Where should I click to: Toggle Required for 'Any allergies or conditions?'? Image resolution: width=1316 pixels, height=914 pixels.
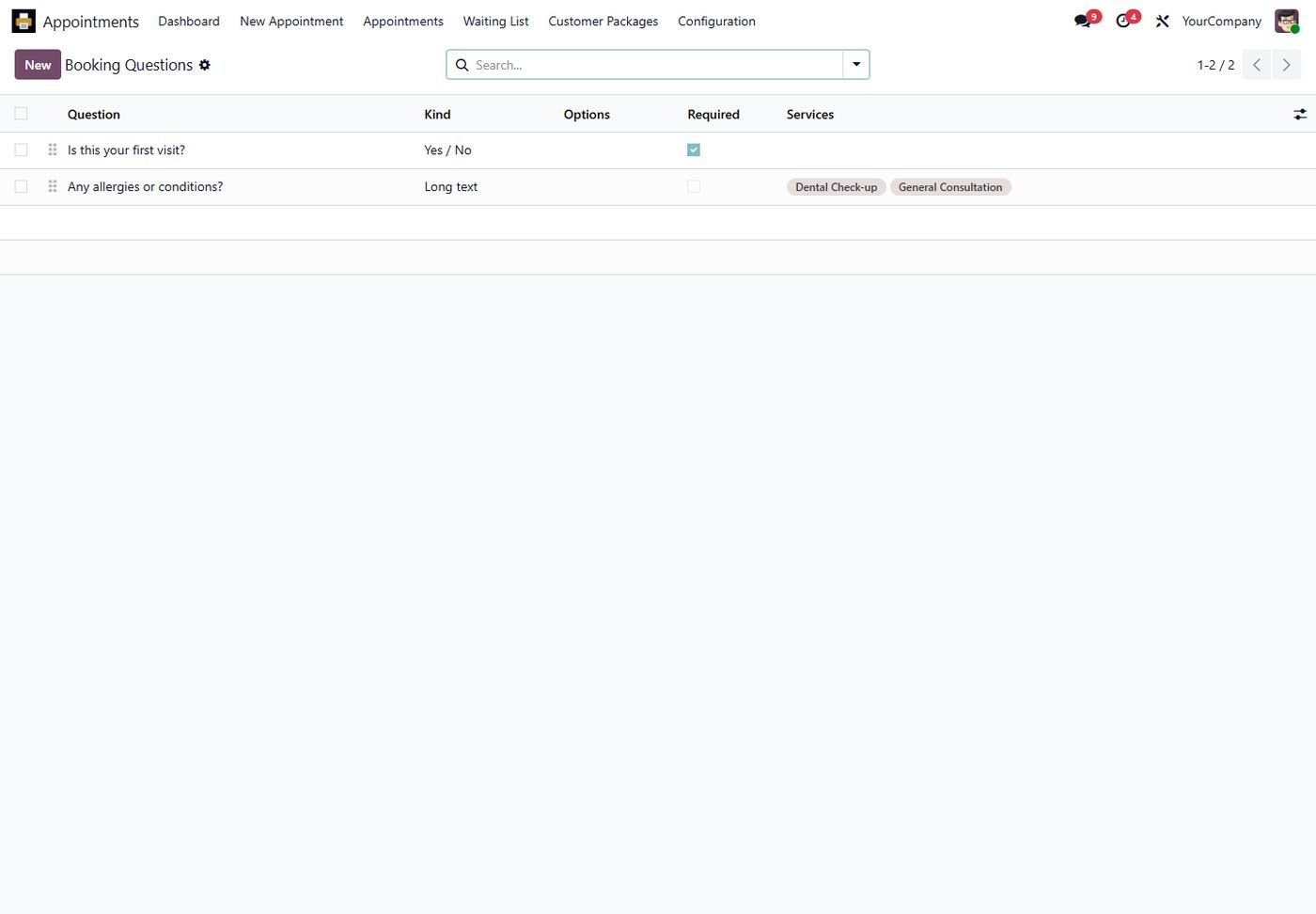(694, 187)
